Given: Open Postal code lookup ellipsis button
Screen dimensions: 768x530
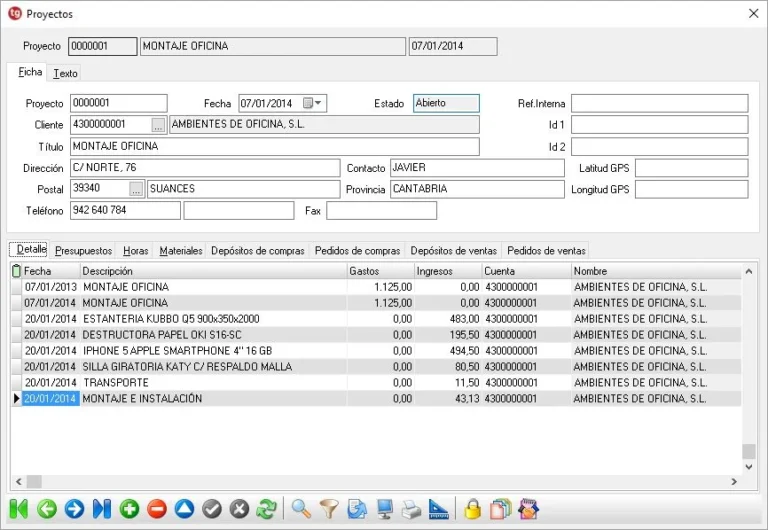Looking at the screenshot, I should click(136, 189).
